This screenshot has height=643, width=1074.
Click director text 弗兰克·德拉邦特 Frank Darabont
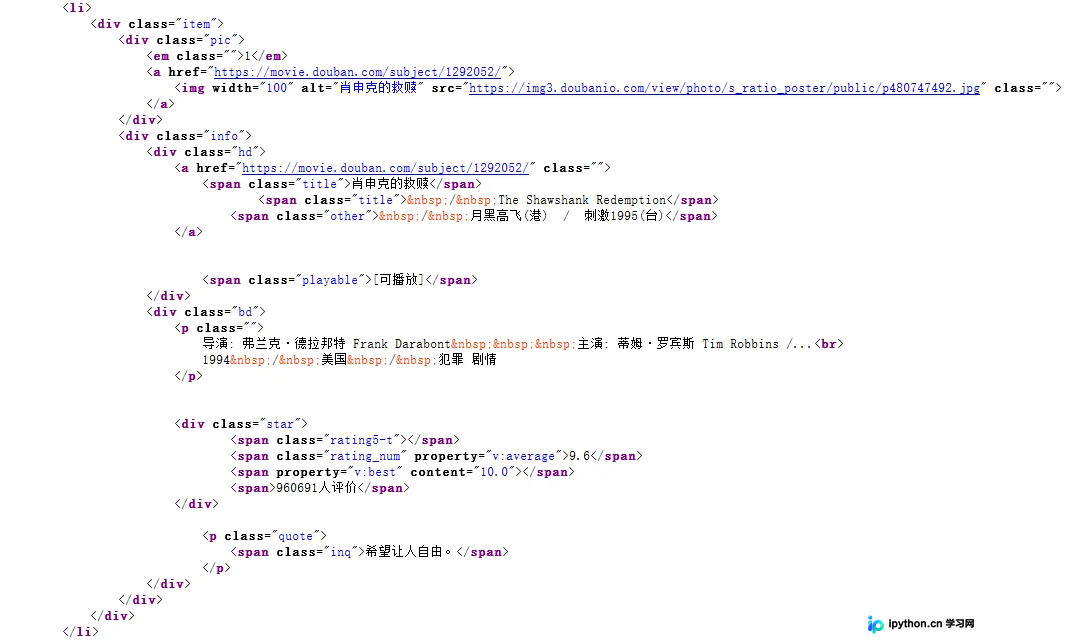pyautogui.click(x=346, y=344)
